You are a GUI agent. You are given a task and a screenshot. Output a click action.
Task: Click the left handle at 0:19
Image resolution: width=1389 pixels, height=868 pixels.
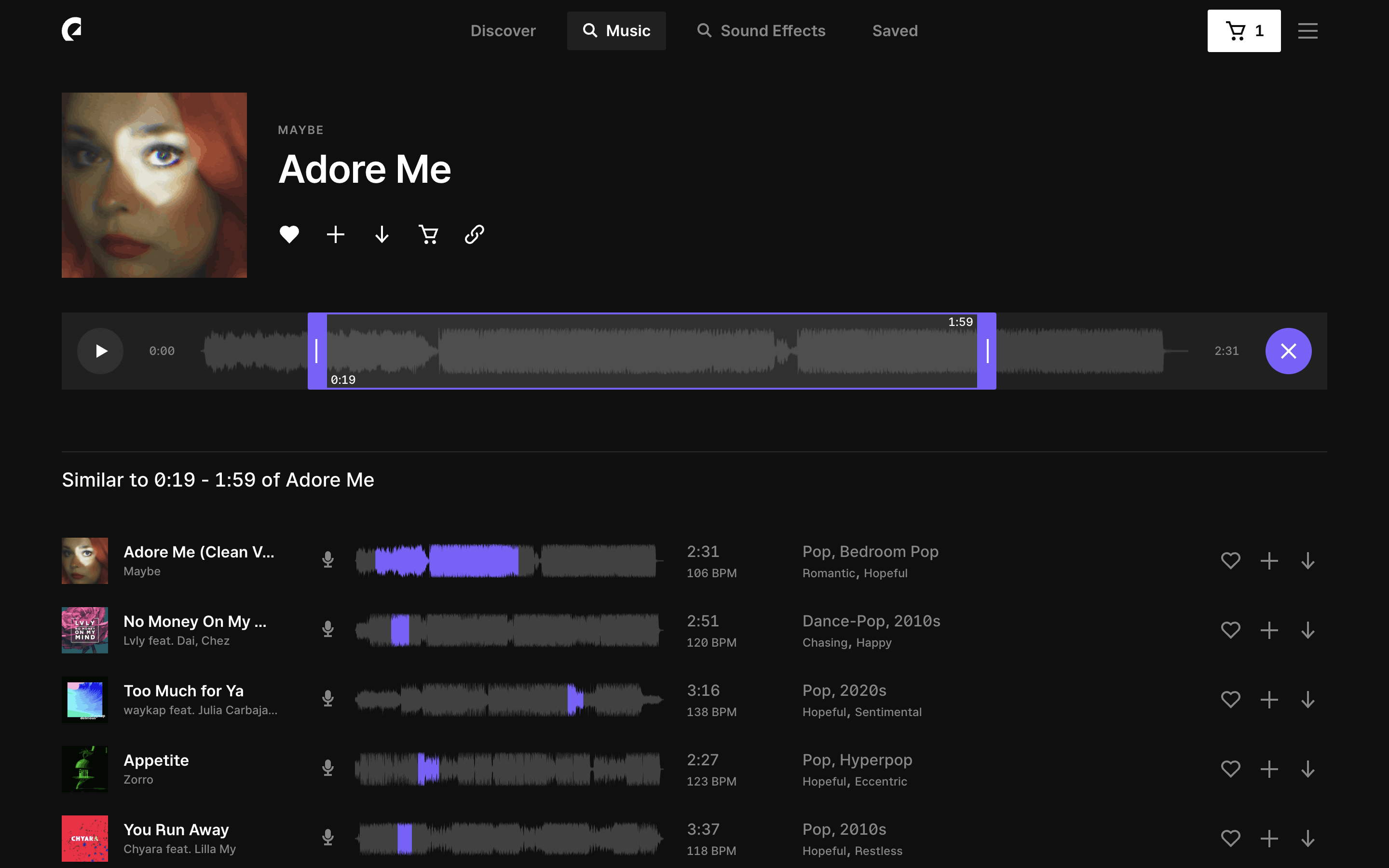click(317, 351)
